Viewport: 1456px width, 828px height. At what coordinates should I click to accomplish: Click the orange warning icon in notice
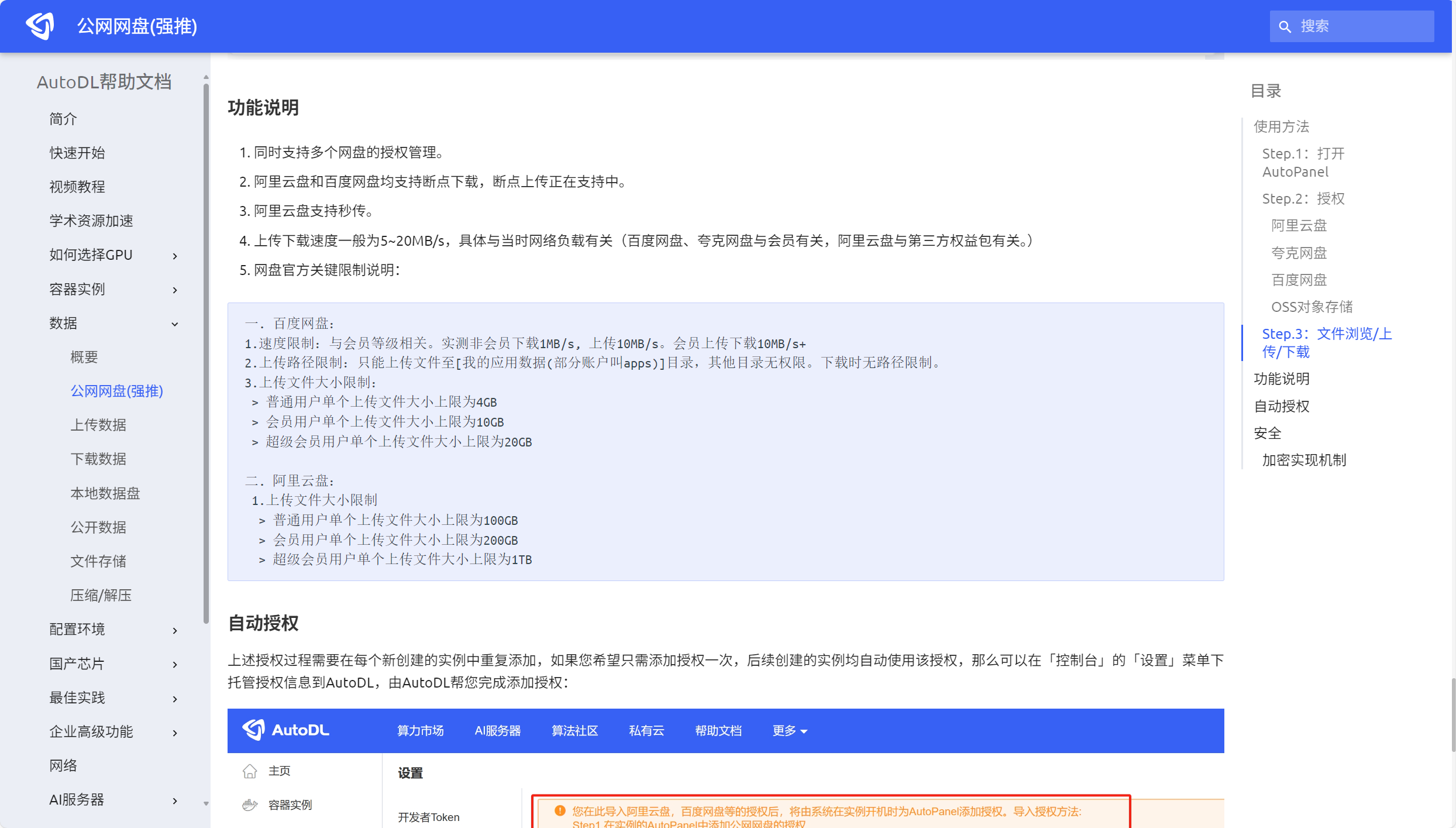560,810
